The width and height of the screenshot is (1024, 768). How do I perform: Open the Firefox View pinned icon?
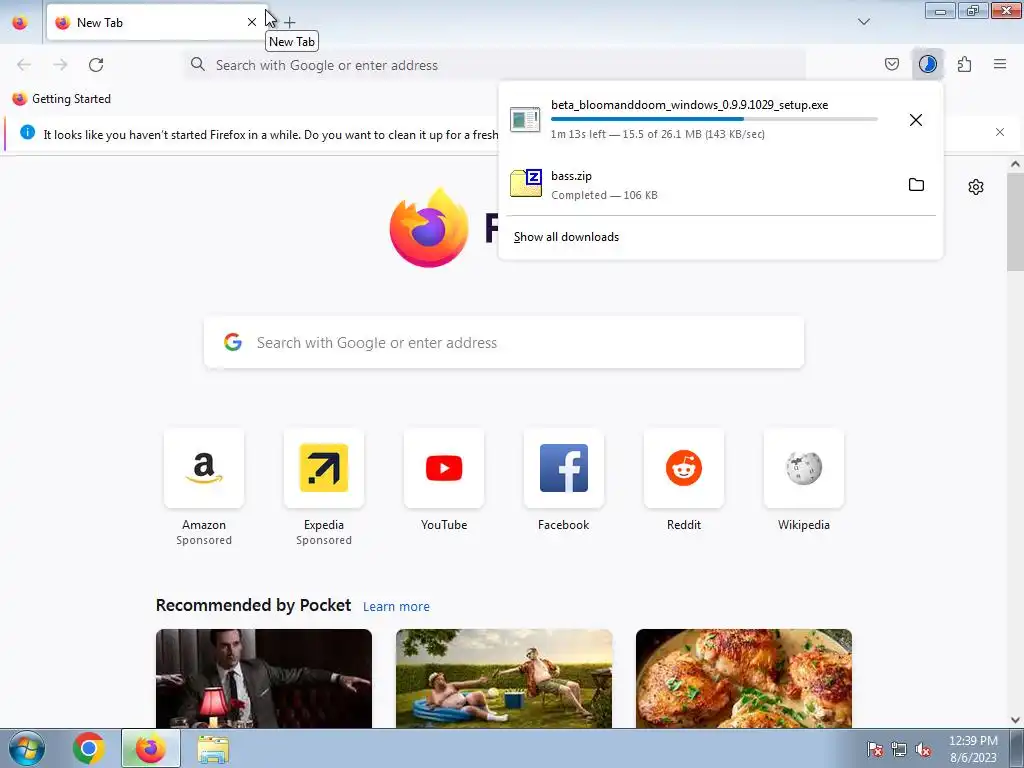(20, 22)
